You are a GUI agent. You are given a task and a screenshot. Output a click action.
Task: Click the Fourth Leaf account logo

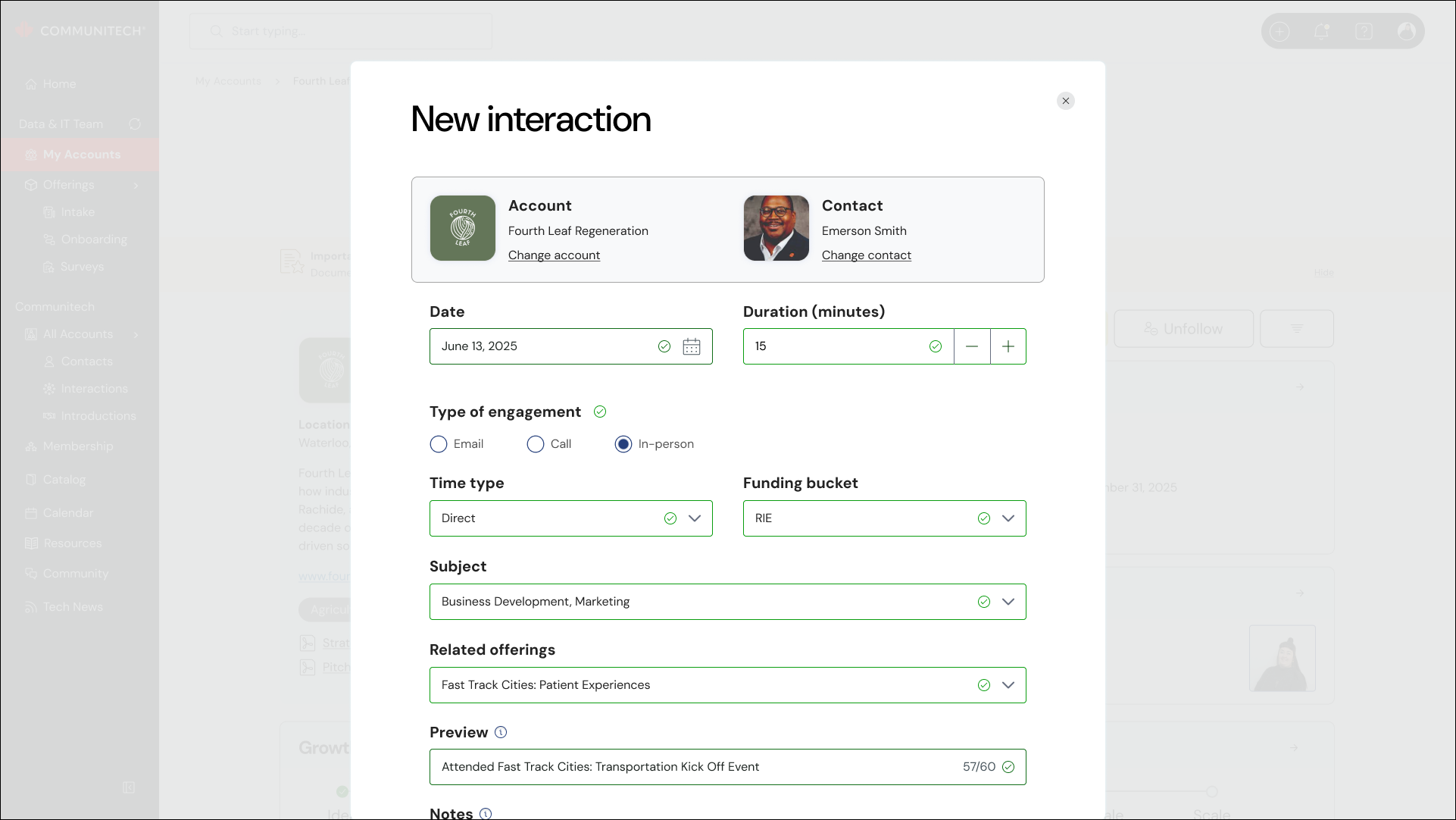(x=463, y=228)
